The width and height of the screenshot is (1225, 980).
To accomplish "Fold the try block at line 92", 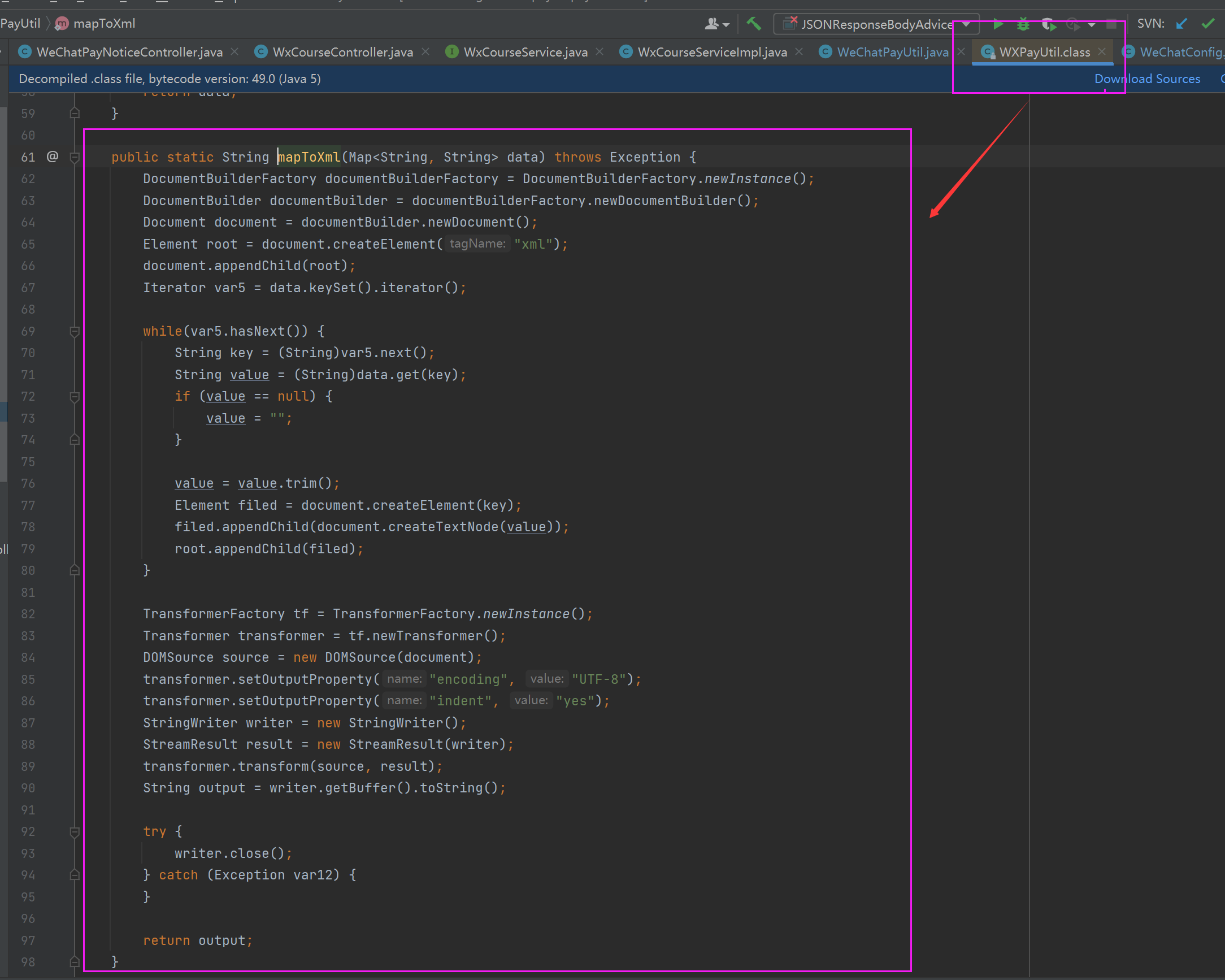I will 75,832.
